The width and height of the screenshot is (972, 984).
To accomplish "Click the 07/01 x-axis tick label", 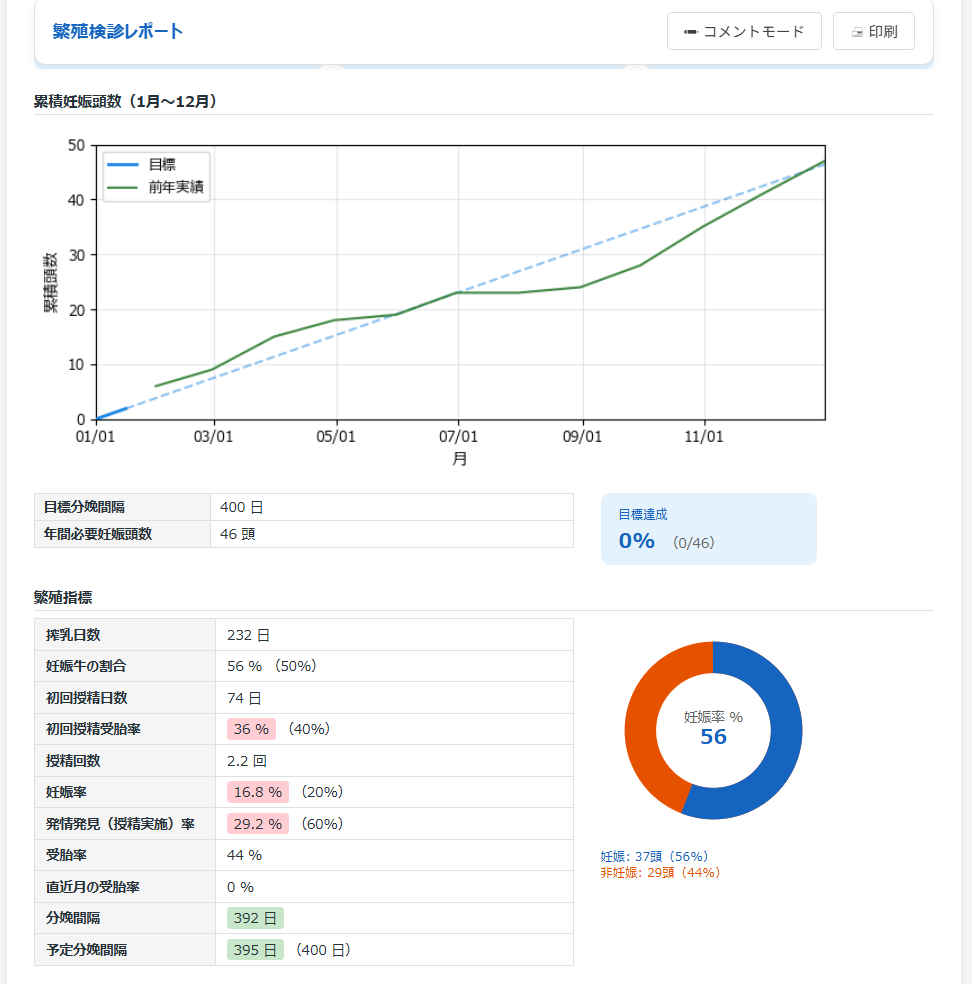I will (458, 436).
